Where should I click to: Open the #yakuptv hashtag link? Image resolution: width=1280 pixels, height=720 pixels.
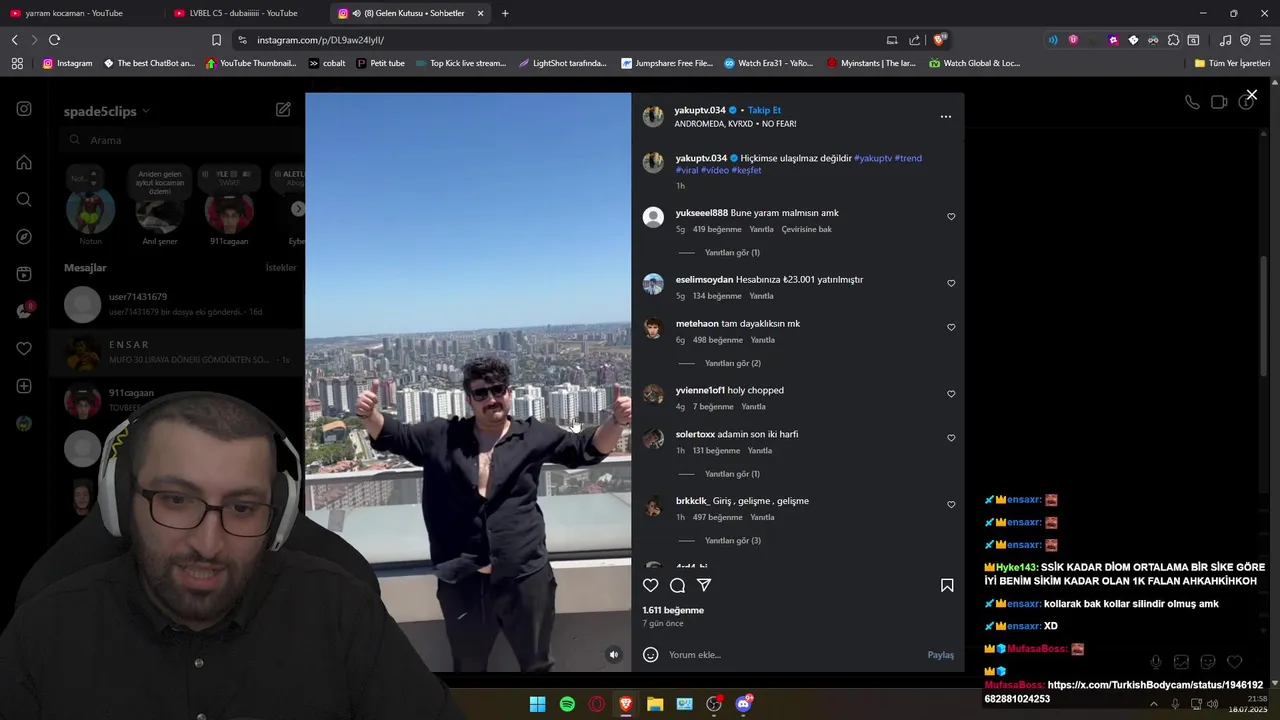click(872, 158)
